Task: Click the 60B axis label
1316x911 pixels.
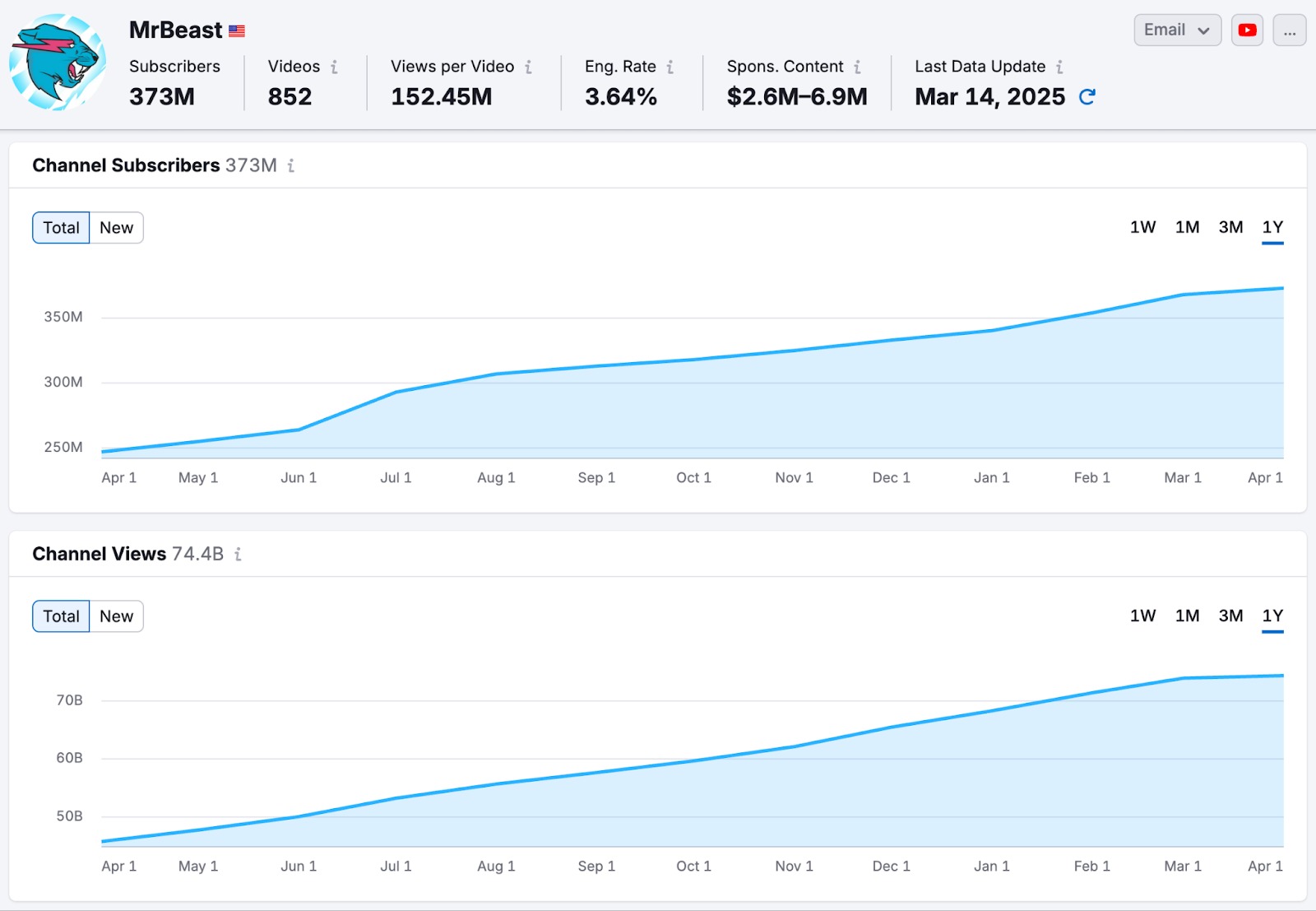Action: (x=69, y=758)
